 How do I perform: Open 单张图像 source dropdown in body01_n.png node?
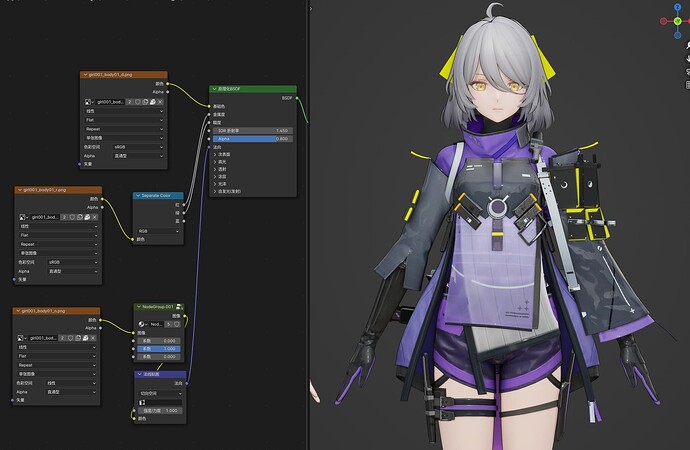[x=57, y=374]
